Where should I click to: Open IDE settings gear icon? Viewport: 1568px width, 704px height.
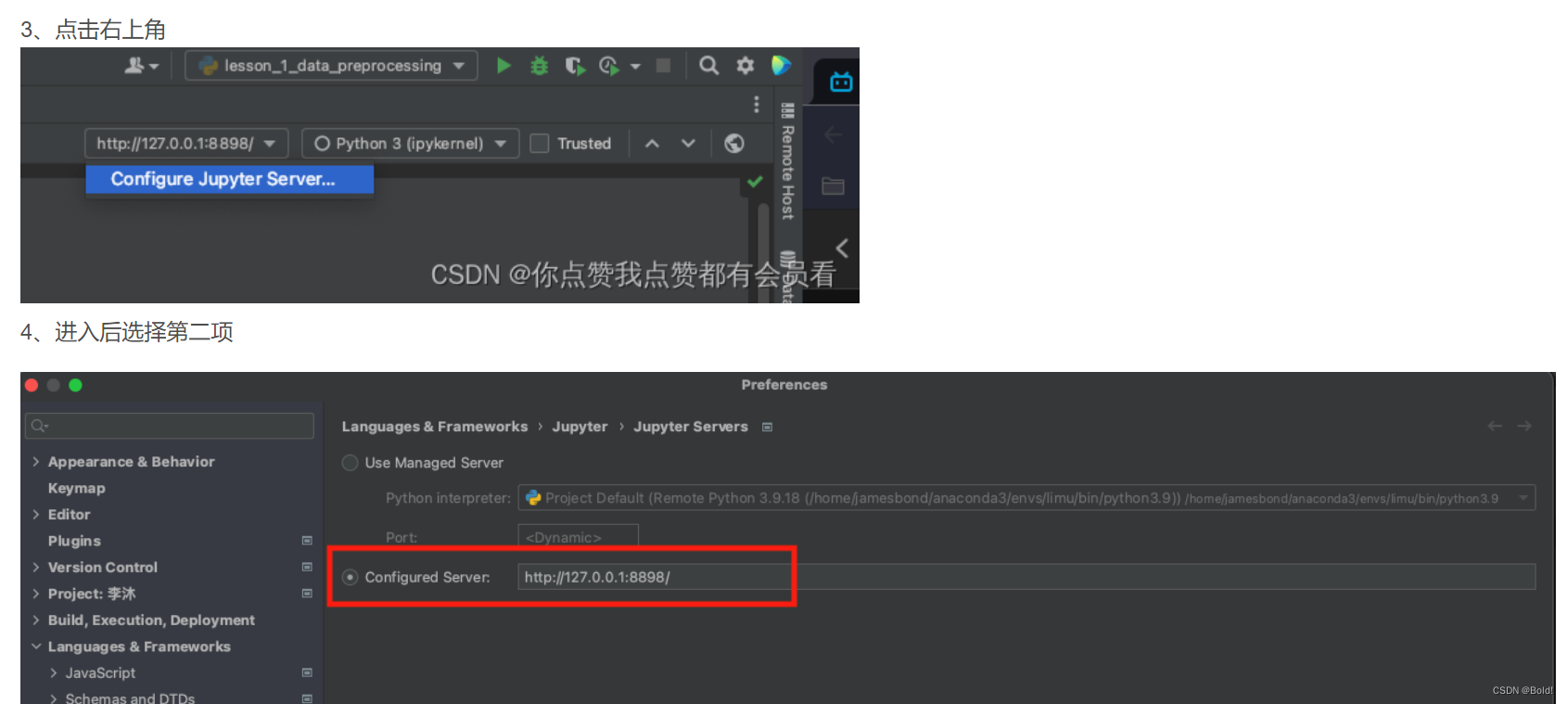point(745,66)
